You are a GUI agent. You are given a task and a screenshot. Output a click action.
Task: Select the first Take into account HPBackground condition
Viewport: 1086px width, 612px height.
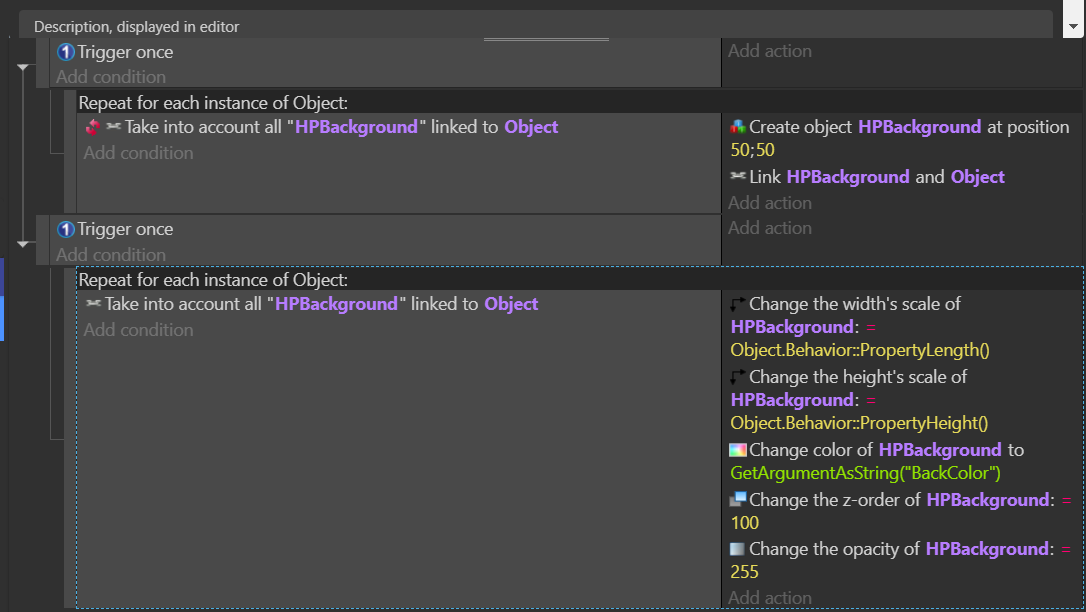(x=321, y=127)
